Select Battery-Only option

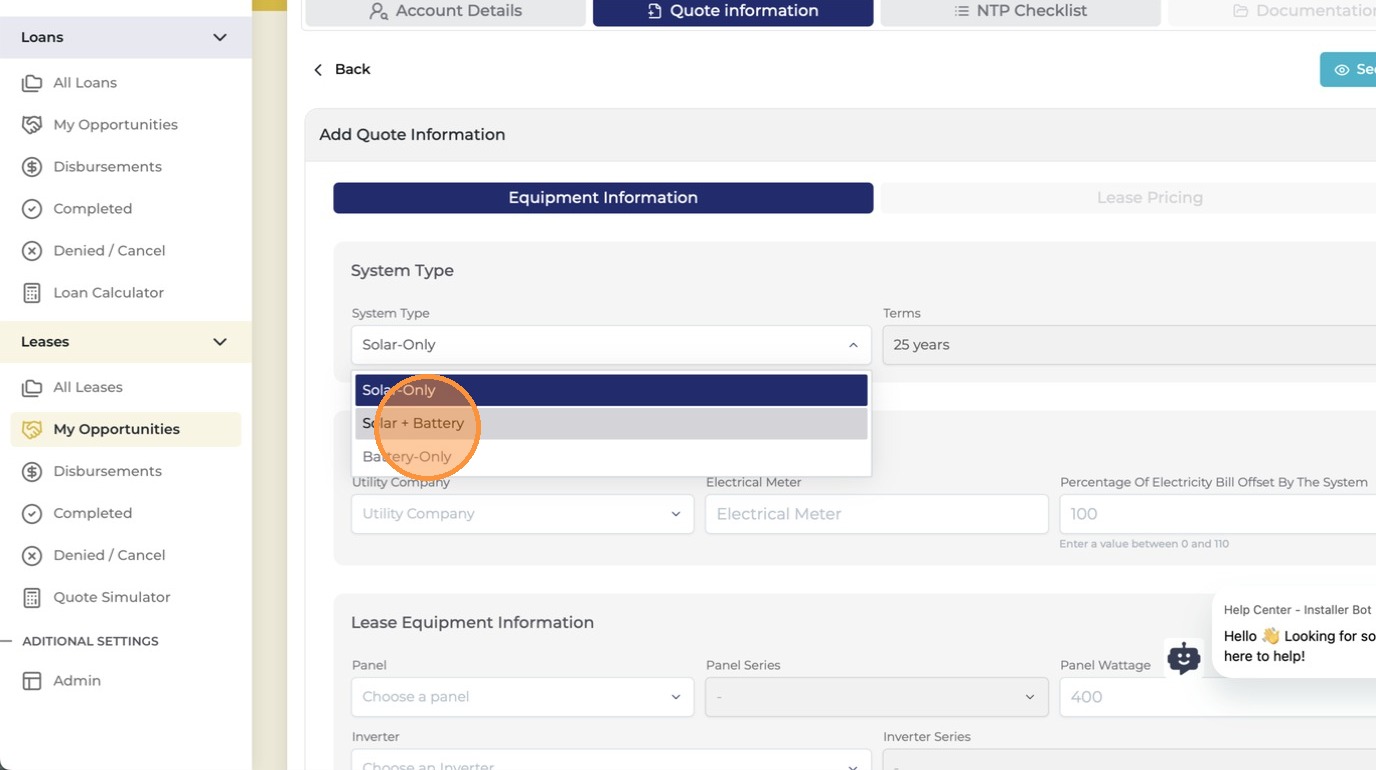pos(611,457)
